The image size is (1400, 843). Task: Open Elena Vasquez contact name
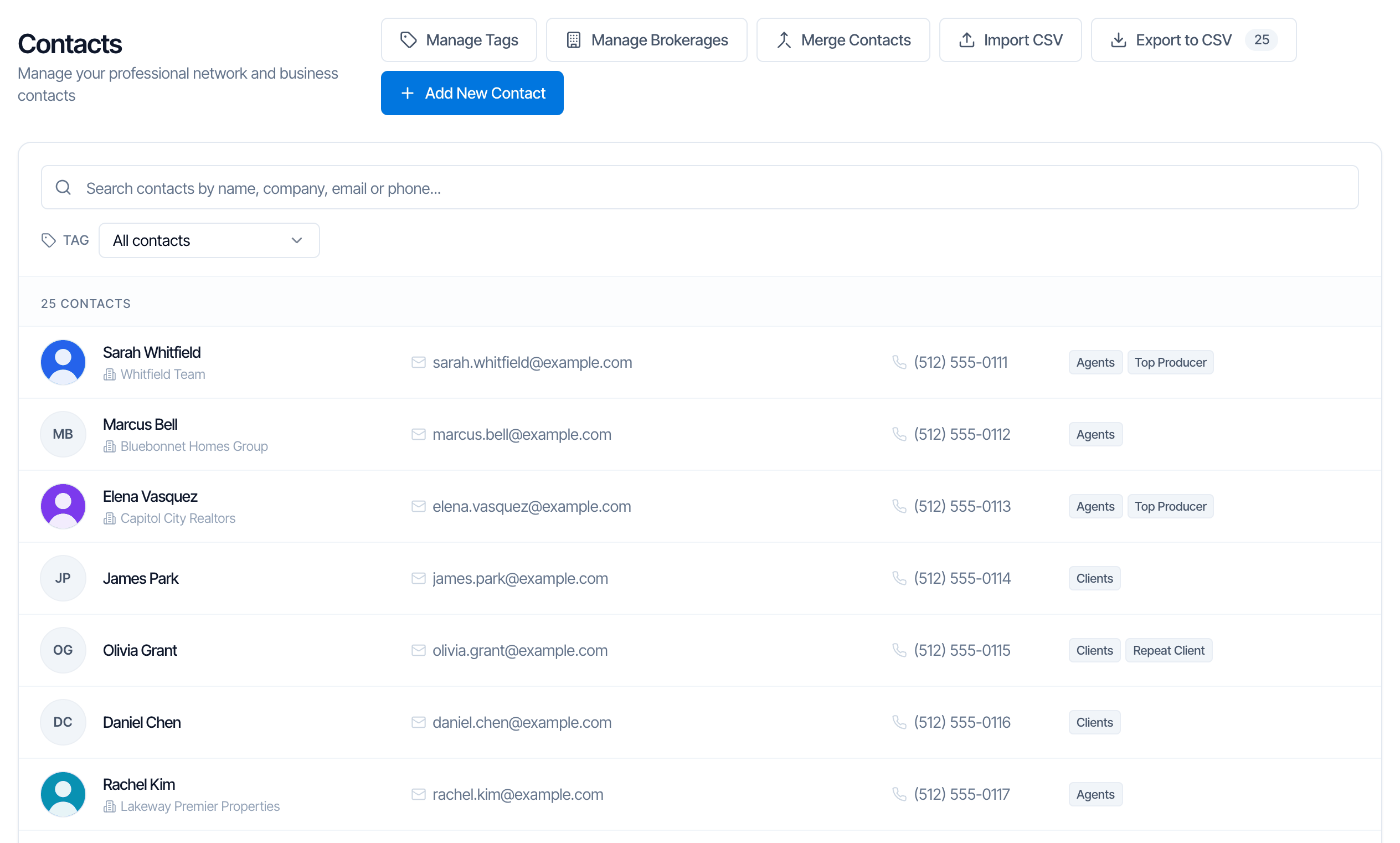pyautogui.click(x=150, y=496)
